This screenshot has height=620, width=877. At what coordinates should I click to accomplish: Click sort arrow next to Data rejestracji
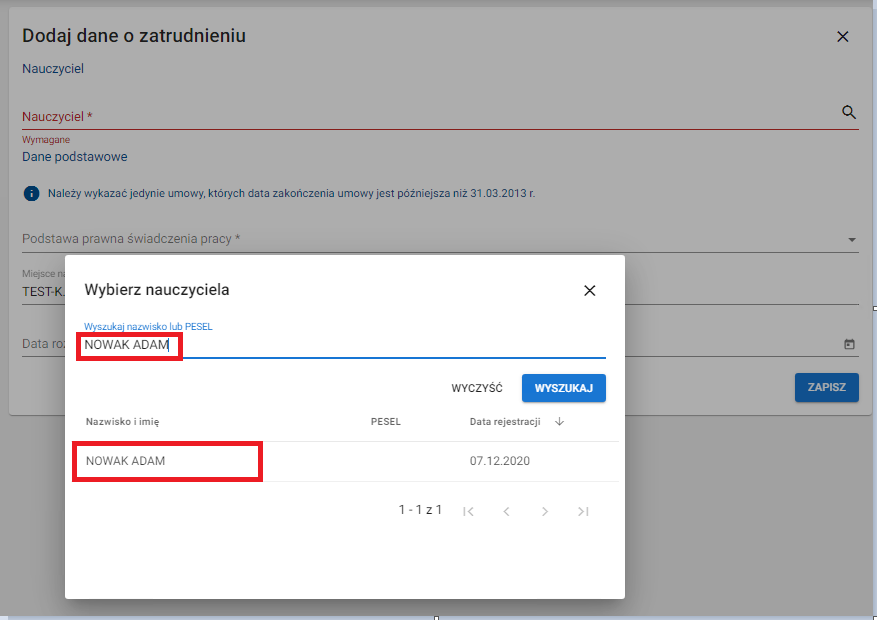pos(559,422)
